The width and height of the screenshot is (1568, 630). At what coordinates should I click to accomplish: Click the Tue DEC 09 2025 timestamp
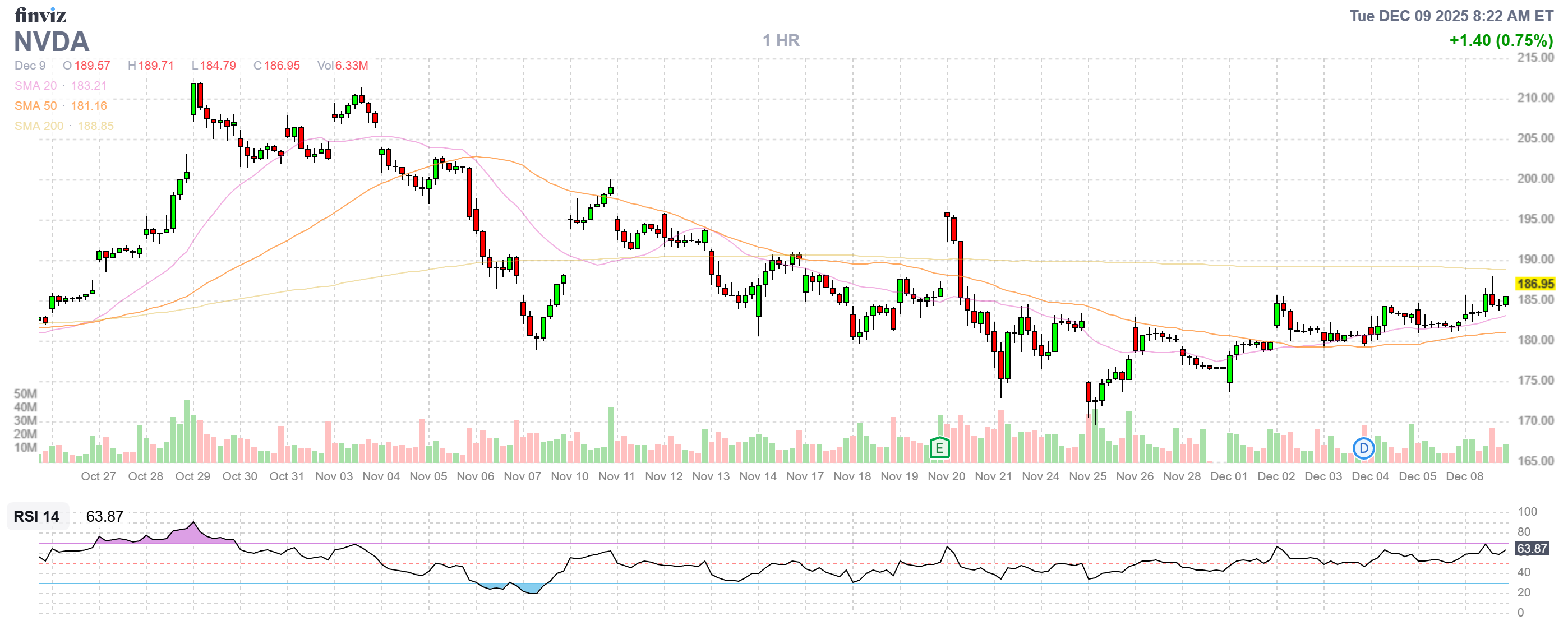tap(1451, 16)
